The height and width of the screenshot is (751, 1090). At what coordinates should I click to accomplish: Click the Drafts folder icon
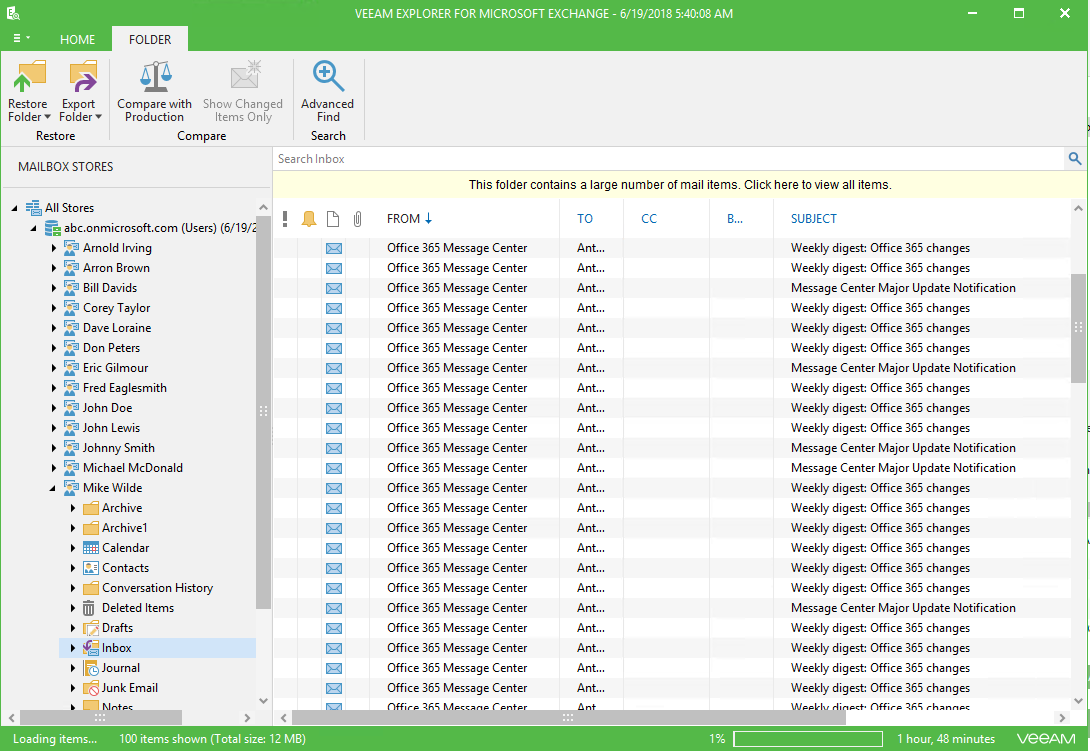tap(90, 628)
